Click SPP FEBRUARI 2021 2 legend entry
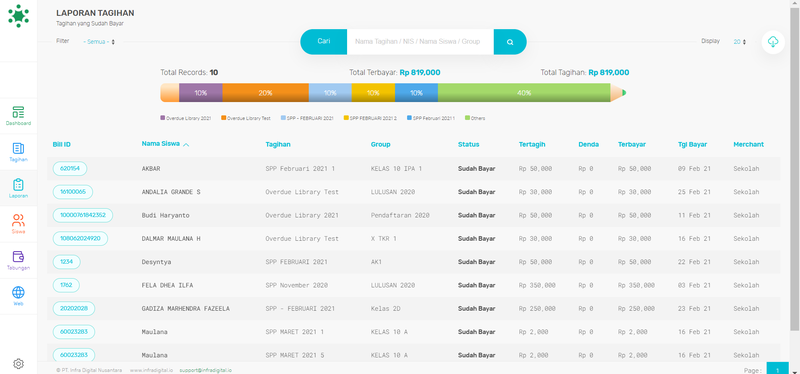This screenshot has height=374, width=800. [x=370, y=118]
